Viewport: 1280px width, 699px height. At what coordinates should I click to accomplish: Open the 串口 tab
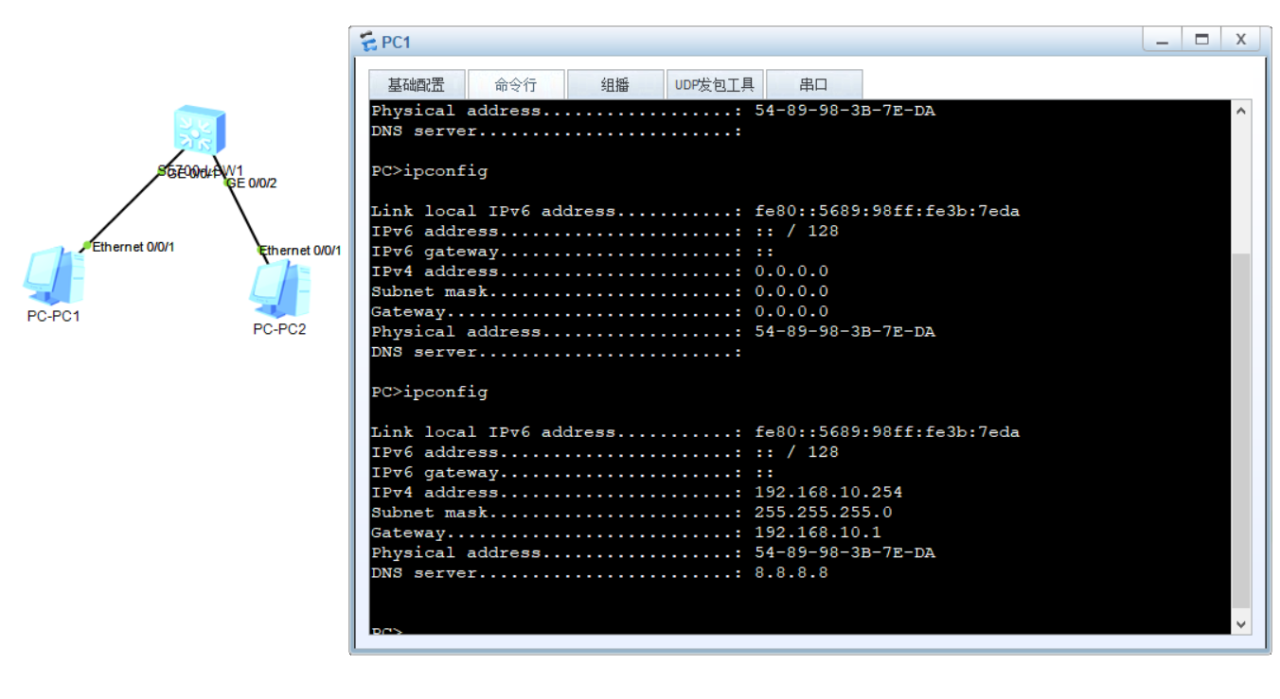[813, 85]
